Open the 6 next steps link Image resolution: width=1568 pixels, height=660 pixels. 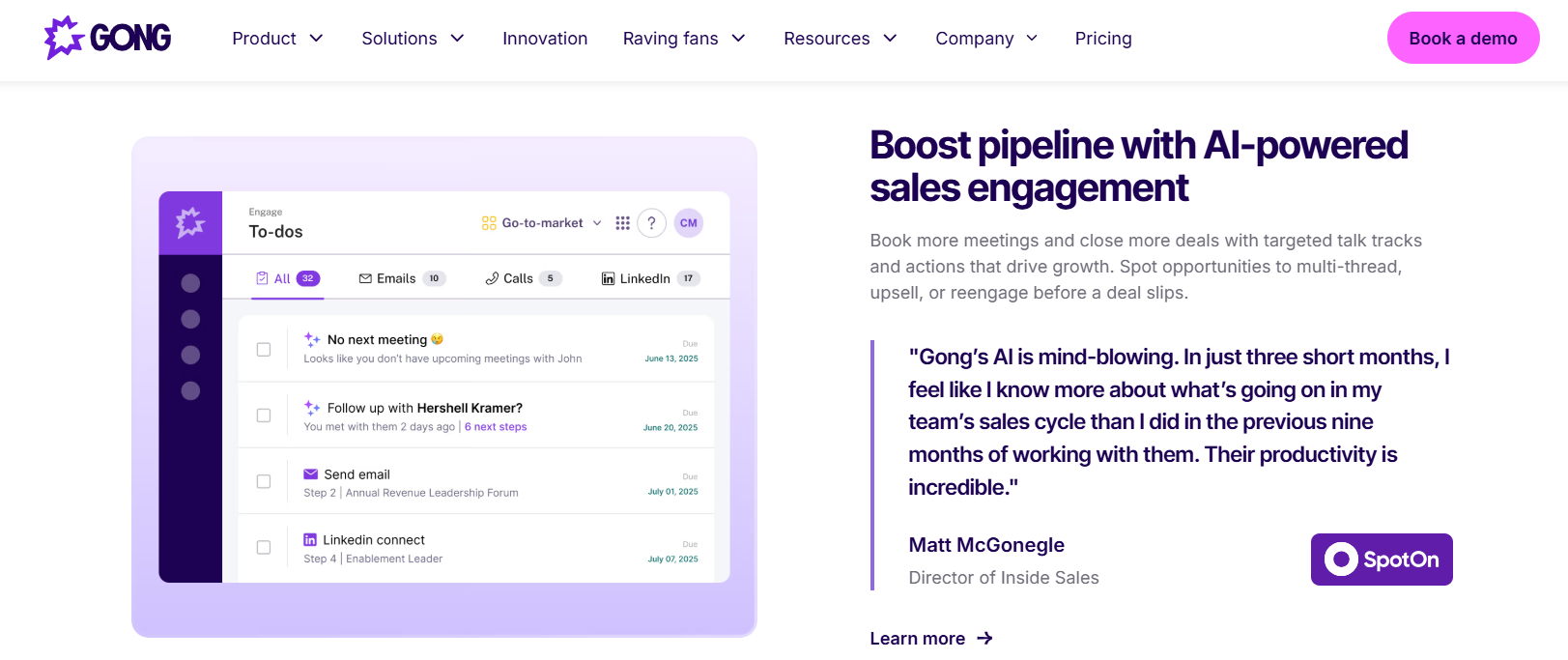point(496,427)
